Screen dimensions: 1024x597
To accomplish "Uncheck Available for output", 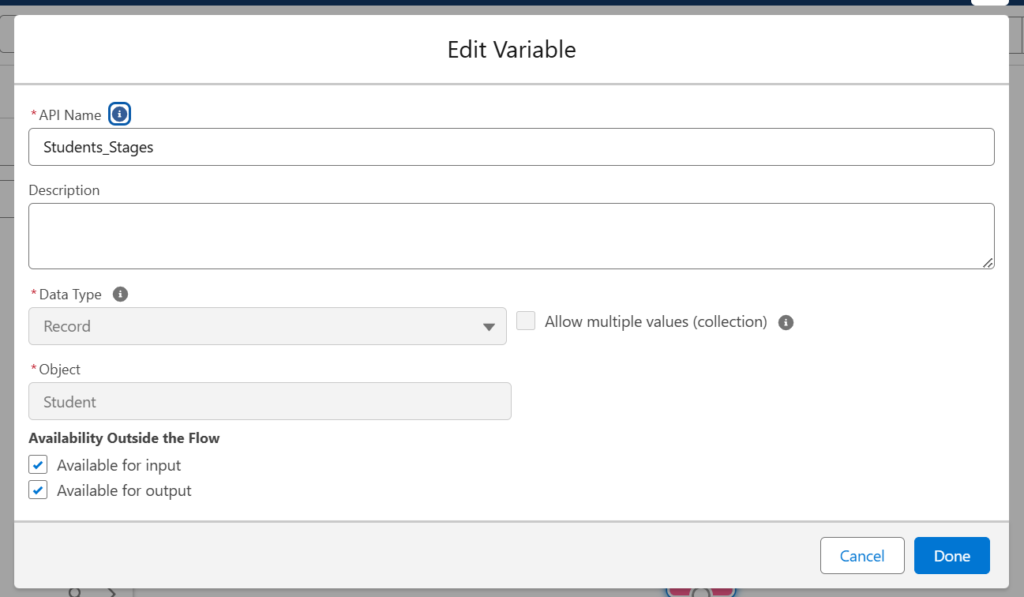I will (37, 490).
